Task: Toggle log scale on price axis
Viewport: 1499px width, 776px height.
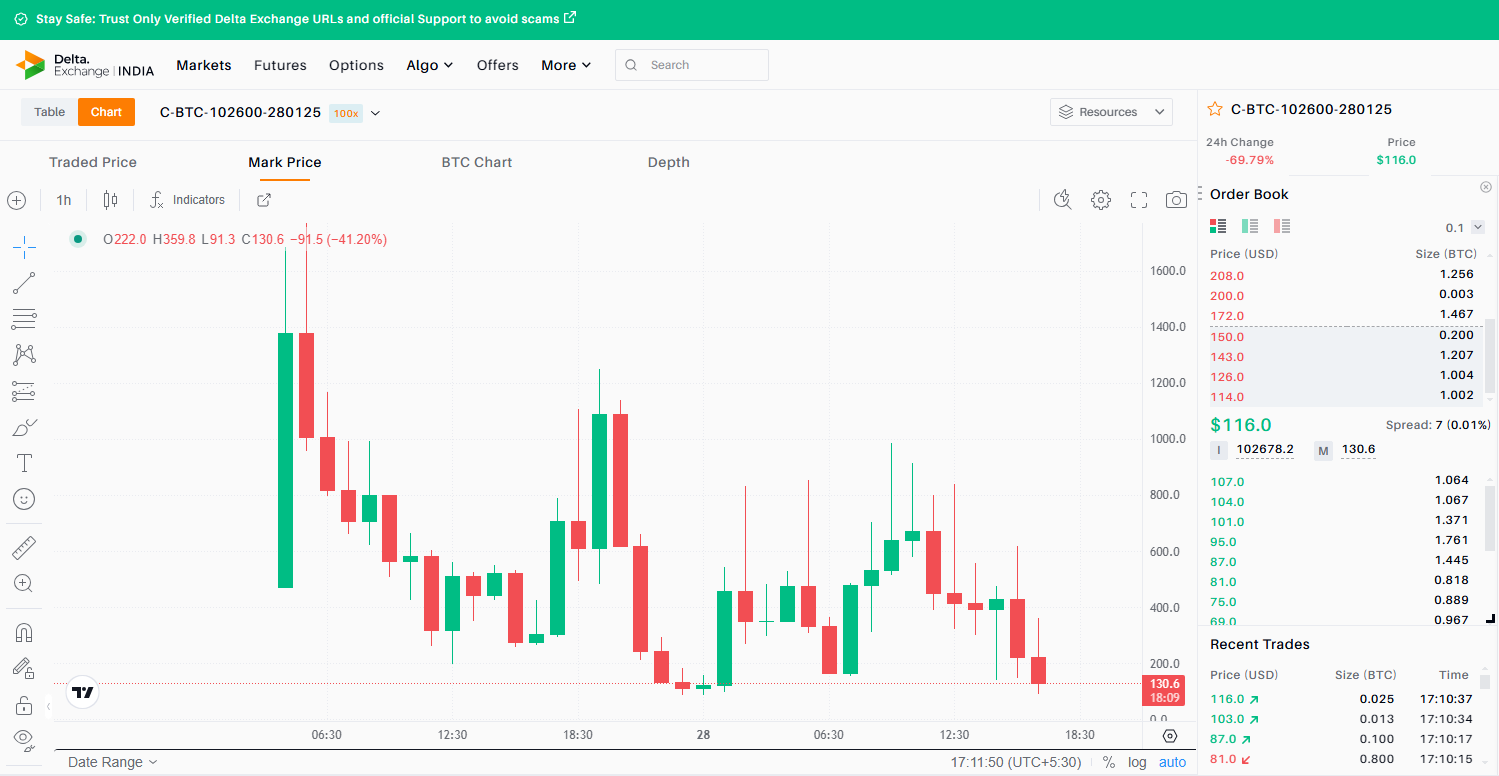Action: click(x=1138, y=762)
